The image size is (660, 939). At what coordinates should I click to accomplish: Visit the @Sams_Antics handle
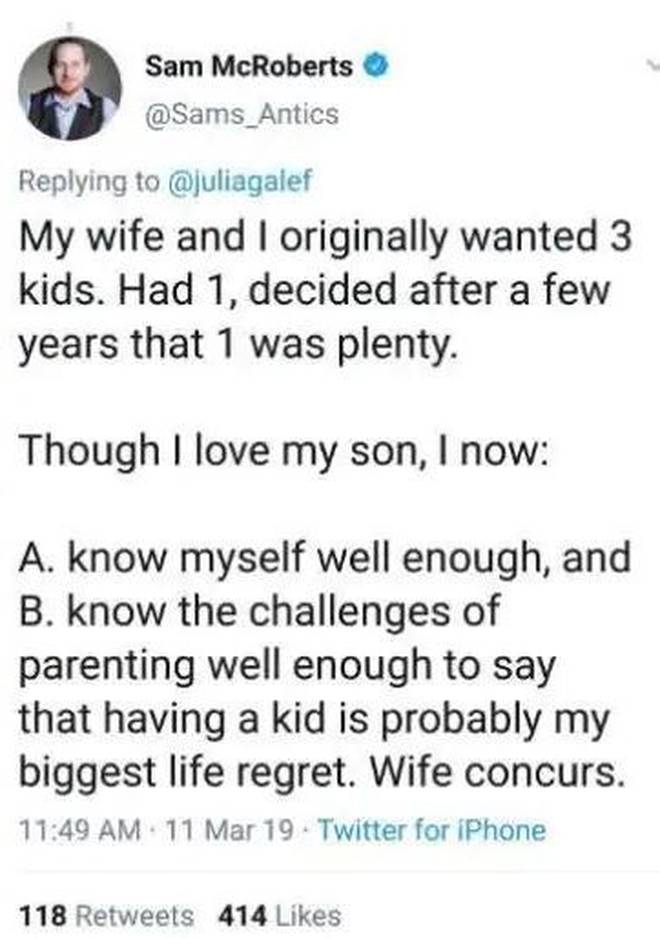pyautogui.click(x=242, y=113)
